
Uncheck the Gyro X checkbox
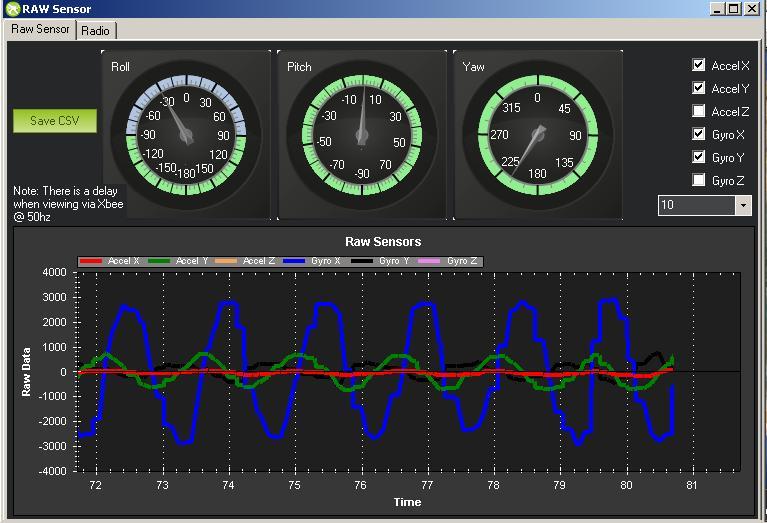(699, 134)
